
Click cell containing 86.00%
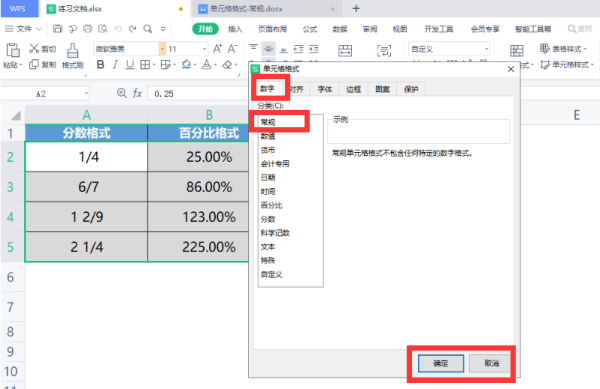pos(198,187)
